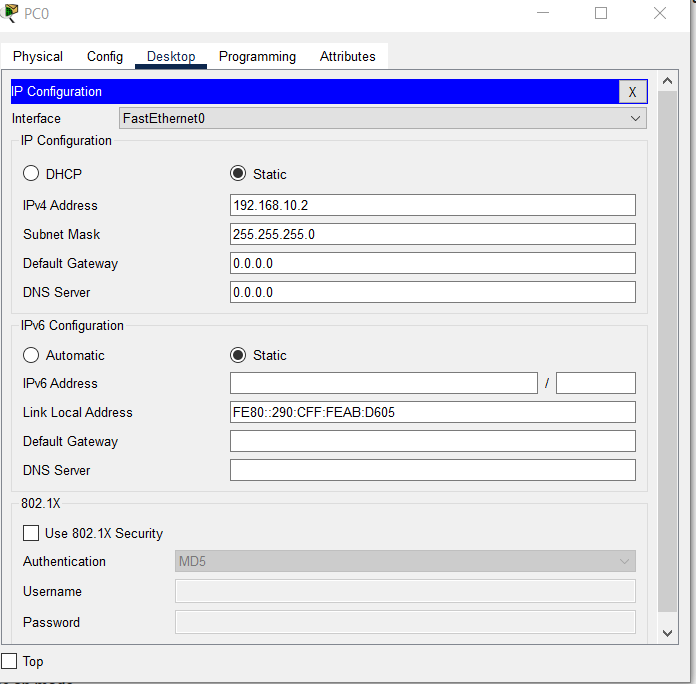
Task: Click the PC0 window title icon
Action: click(x=10, y=13)
